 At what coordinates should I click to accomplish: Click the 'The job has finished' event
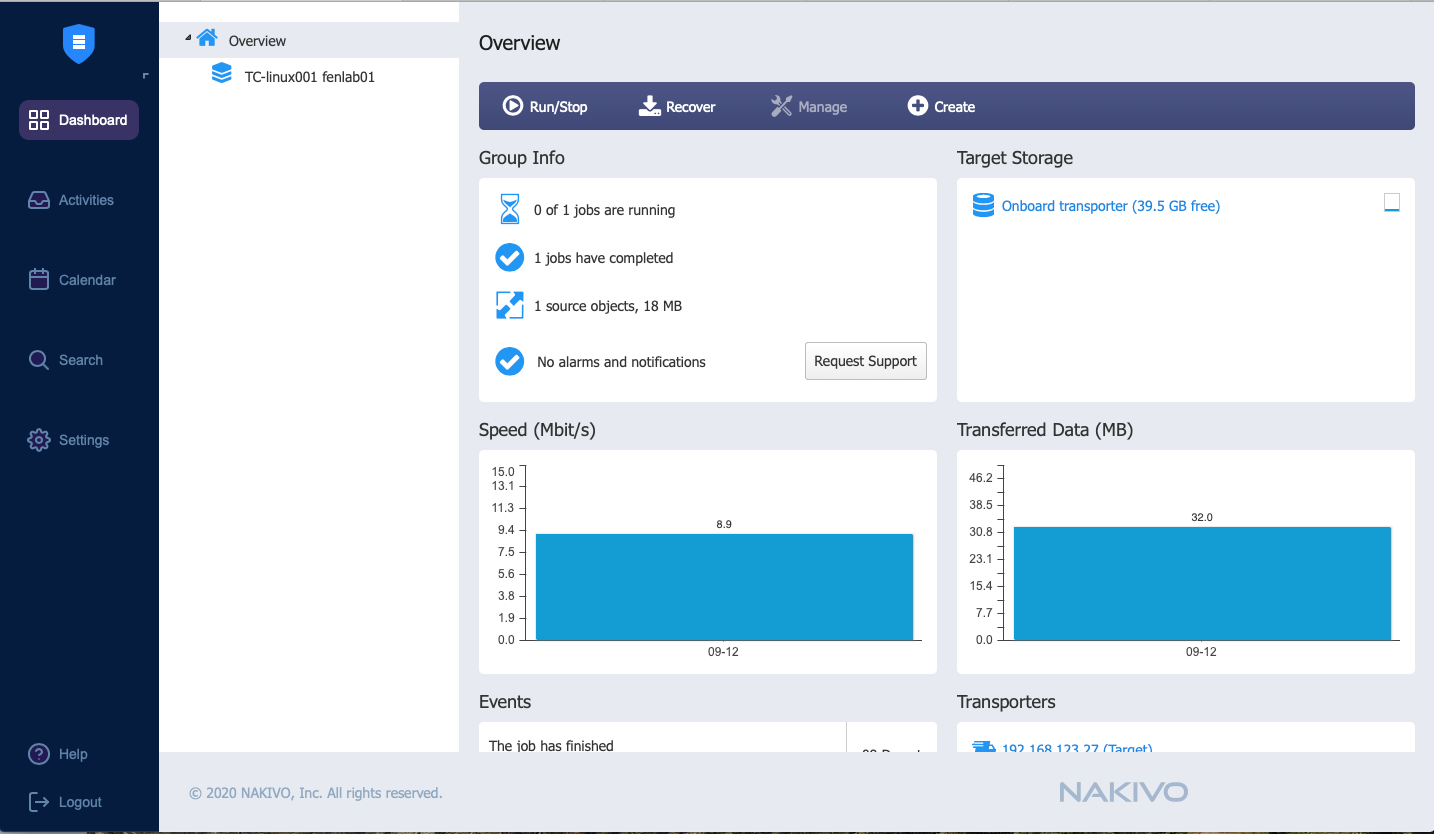click(x=551, y=745)
